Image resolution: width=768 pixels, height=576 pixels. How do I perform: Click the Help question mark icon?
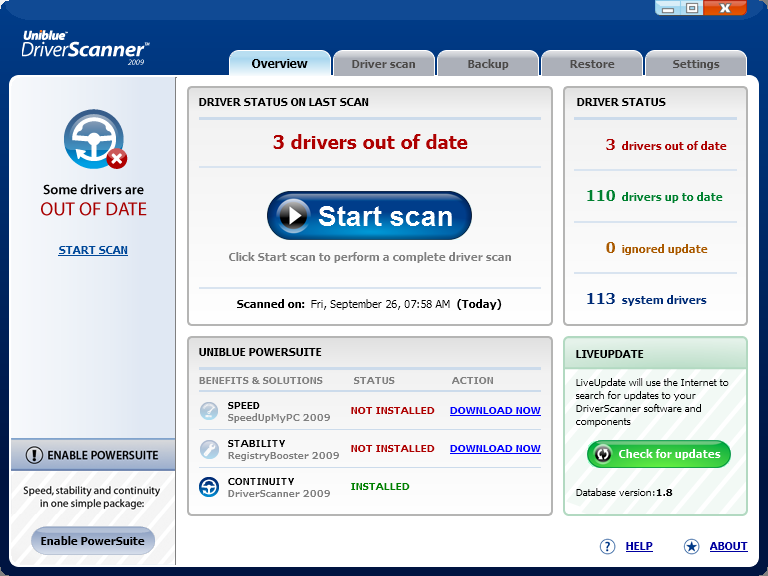pyautogui.click(x=607, y=546)
